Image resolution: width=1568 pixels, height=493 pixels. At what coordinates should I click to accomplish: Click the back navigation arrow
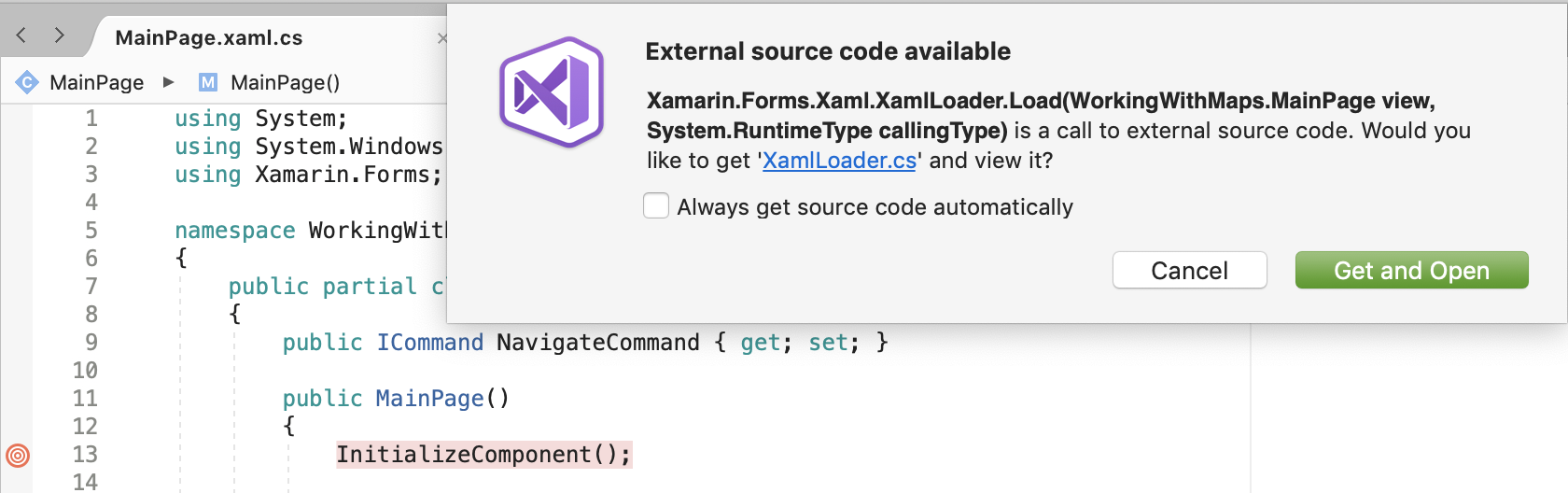pyautogui.click(x=21, y=35)
